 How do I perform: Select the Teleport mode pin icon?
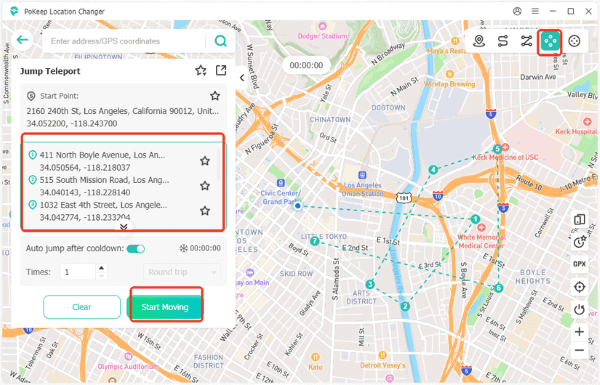(479, 41)
